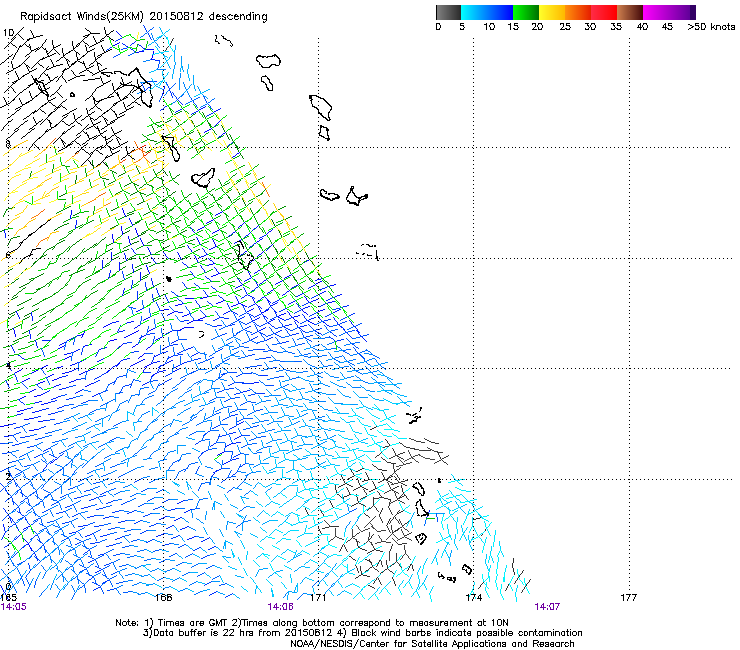Click the 'Rapidscat Winds(25KM) 20150812 descending' title
This screenshot has height=650, width=740.
pos(143,17)
